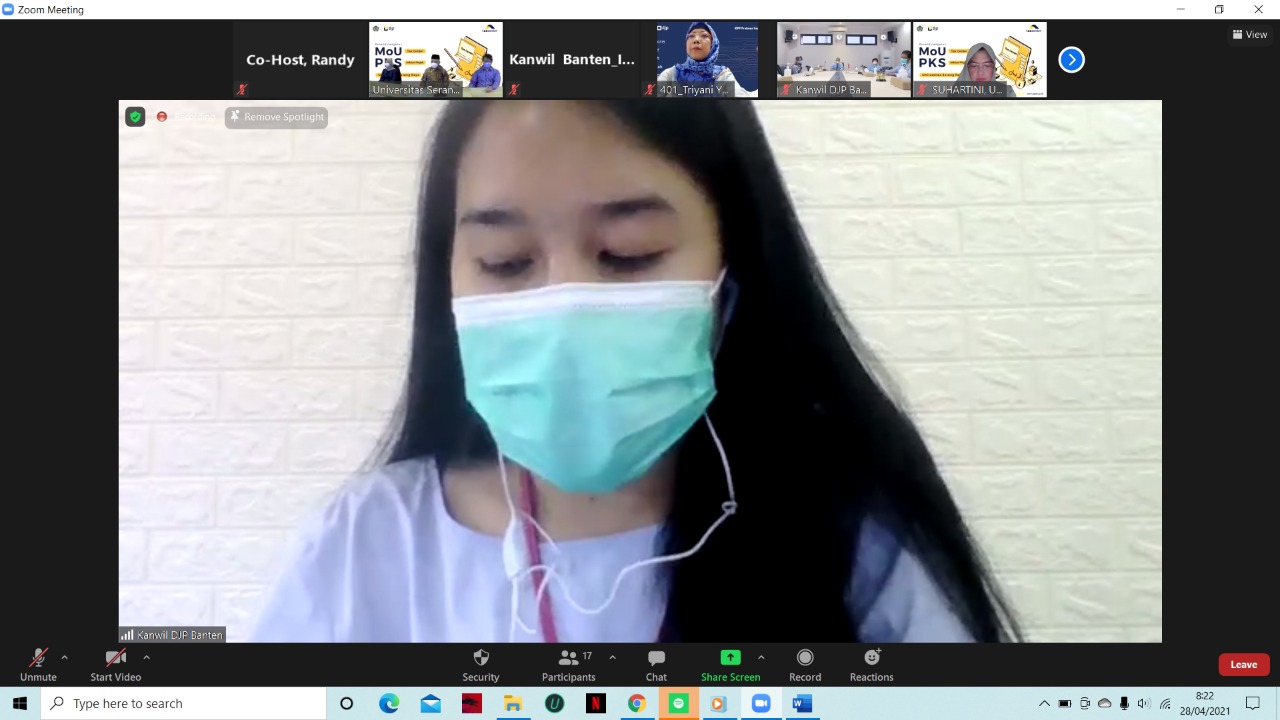
Task: Click the green encryption shield icon
Action: (x=135, y=117)
